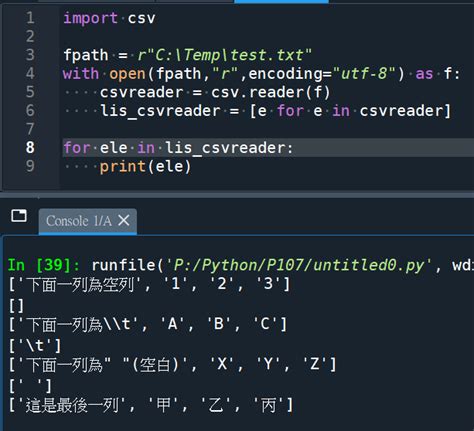This screenshot has width=474, height=431.
Task: Click the 'In [39]:' console prompt
Action: click(x=44, y=265)
